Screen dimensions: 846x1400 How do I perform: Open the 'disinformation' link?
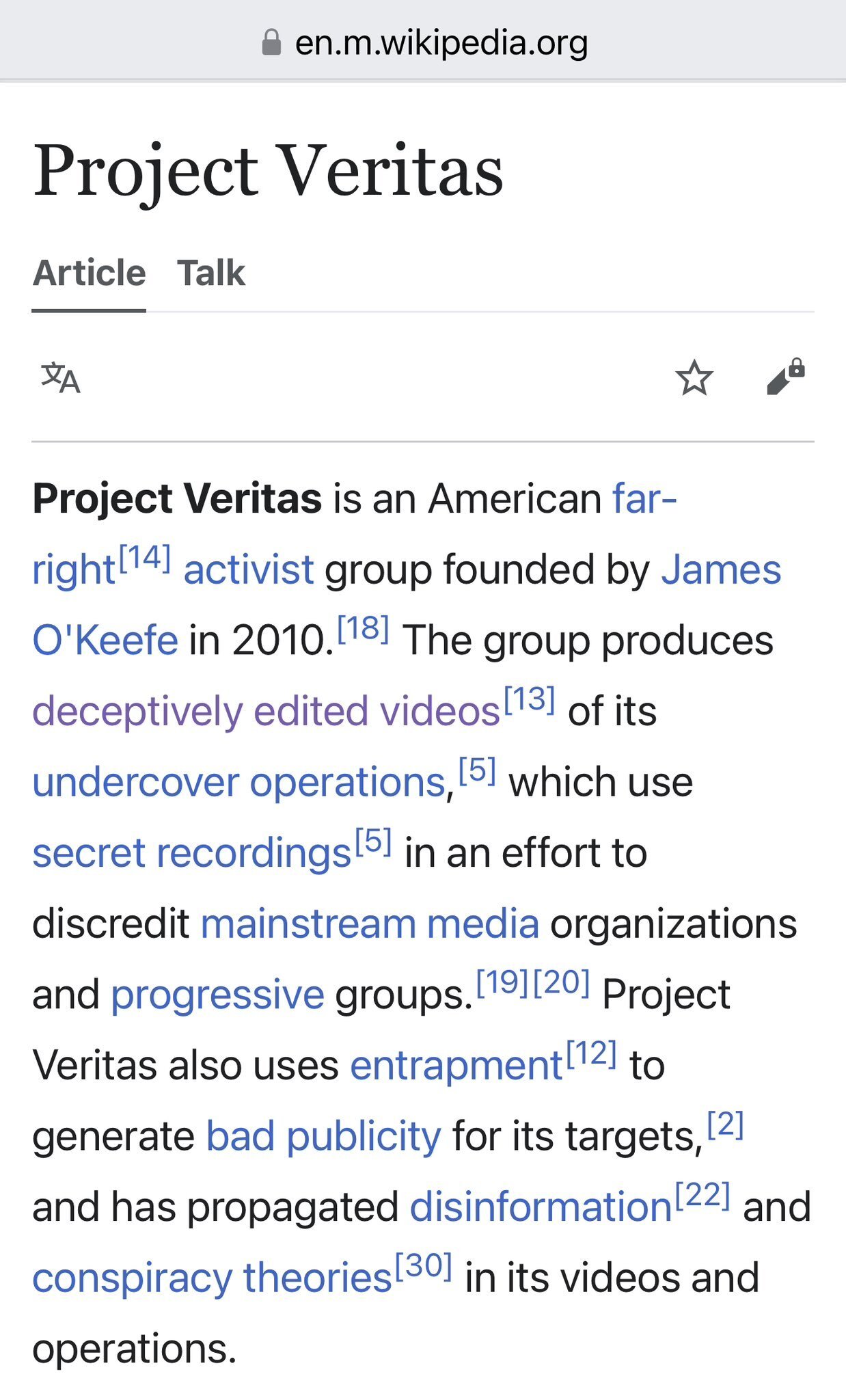pyautogui.click(x=541, y=1207)
